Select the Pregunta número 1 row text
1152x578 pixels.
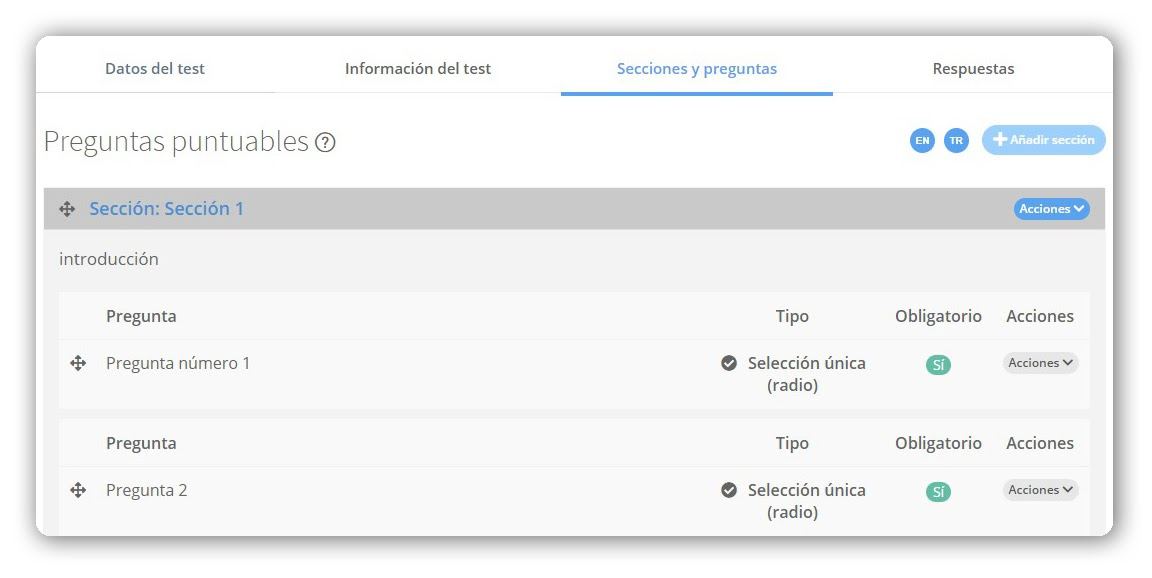pyautogui.click(x=178, y=363)
